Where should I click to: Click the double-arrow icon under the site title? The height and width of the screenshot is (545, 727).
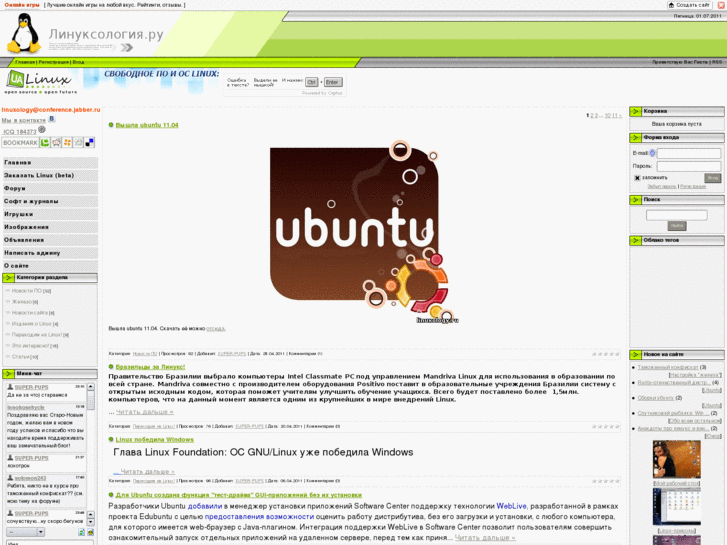click(127, 47)
